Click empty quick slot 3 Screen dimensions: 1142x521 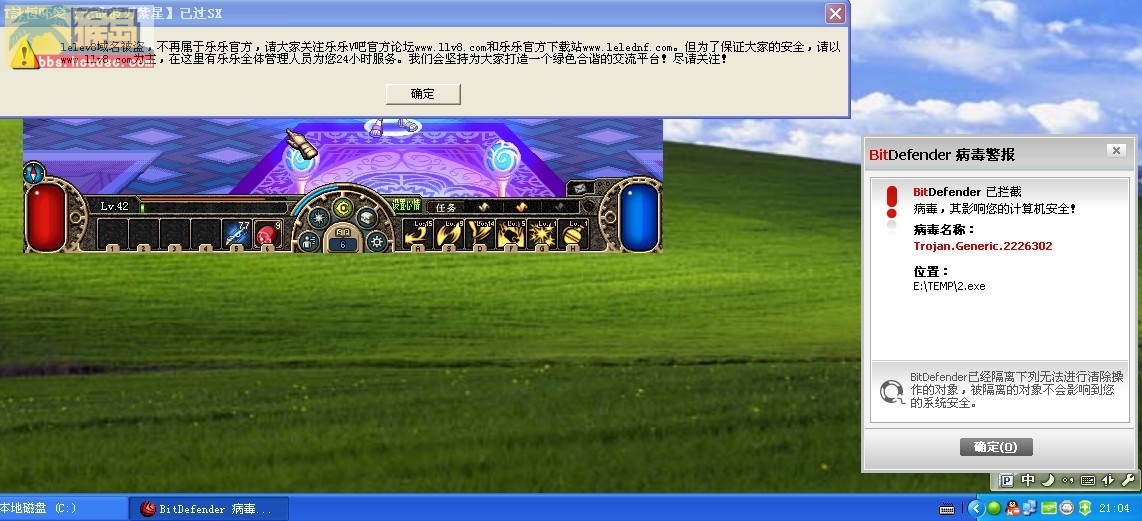(174, 233)
